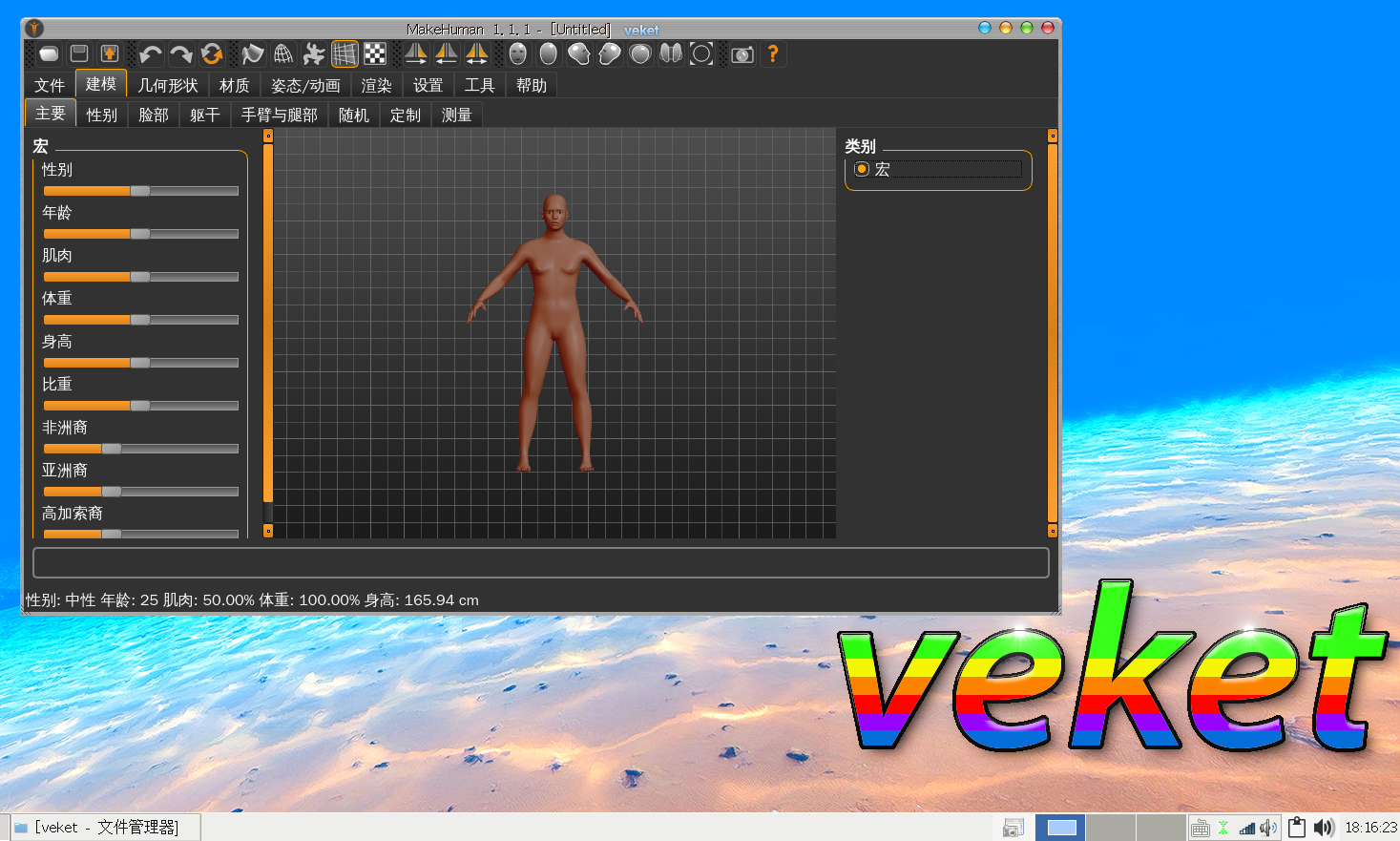Open the 性别 sub-tab

pyautogui.click(x=102, y=116)
